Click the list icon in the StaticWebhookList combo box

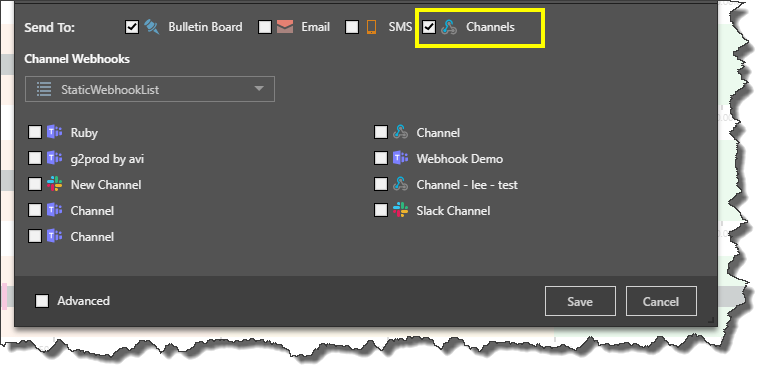point(44,89)
